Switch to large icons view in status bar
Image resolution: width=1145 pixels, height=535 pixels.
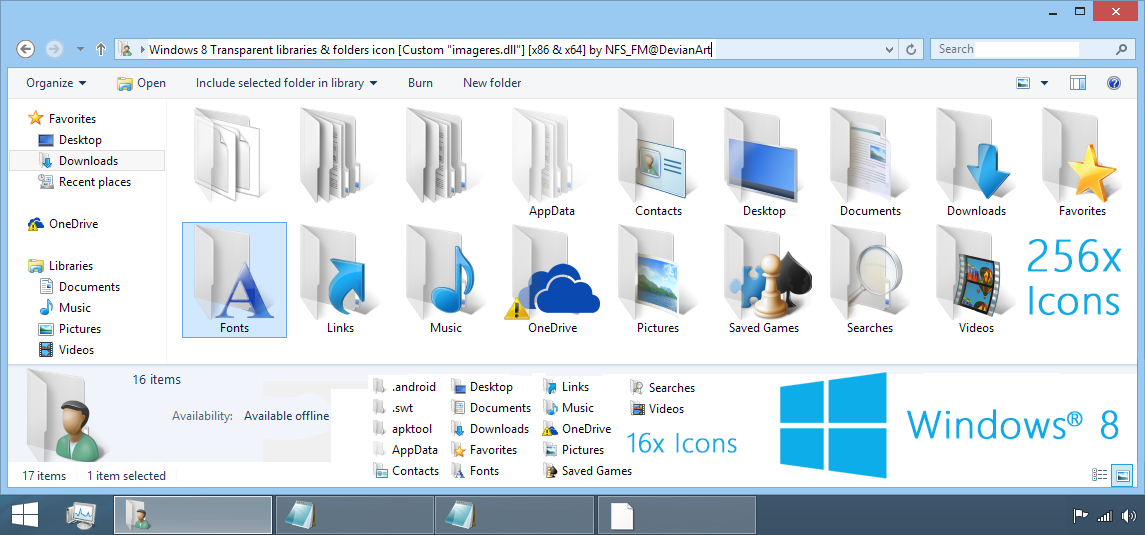[x=1122, y=475]
